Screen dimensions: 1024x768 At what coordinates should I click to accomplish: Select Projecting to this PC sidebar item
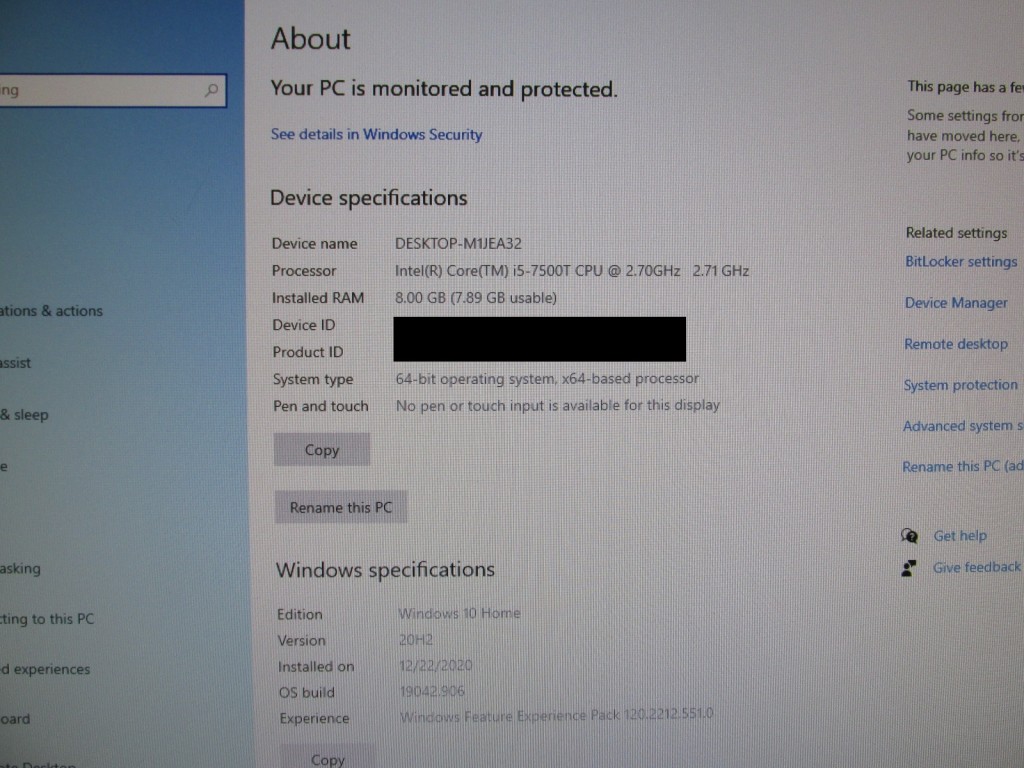coord(47,619)
